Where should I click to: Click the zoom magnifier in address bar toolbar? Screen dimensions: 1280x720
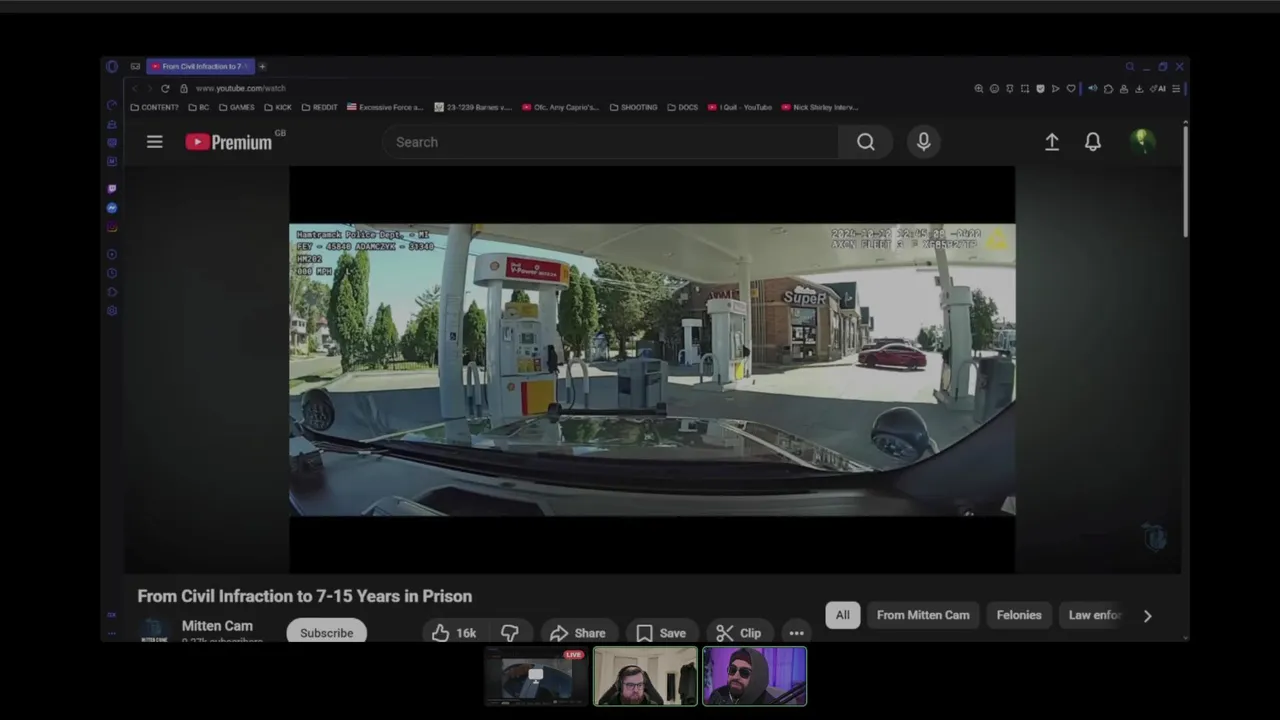pyautogui.click(x=979, y=89)
